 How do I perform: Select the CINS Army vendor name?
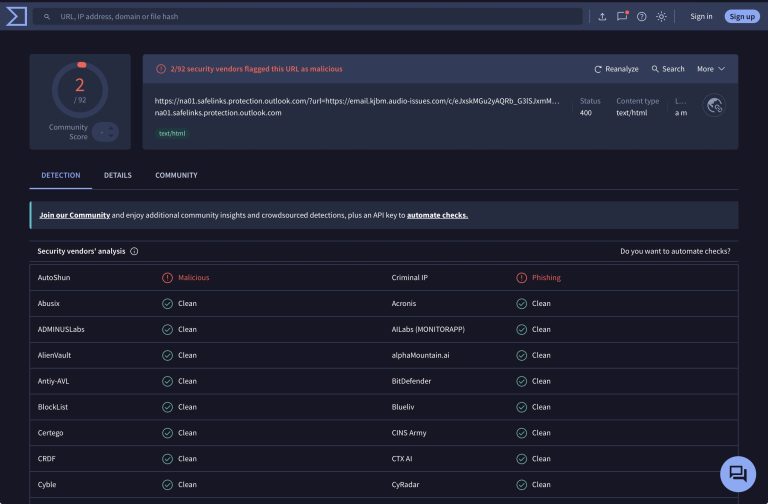point(409,433)
